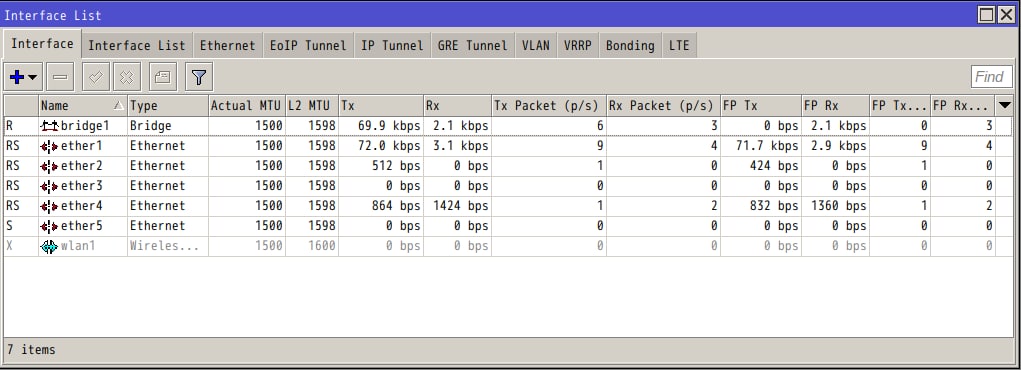
Task: Click the ether2 interface icon
Action: point(49,166)
